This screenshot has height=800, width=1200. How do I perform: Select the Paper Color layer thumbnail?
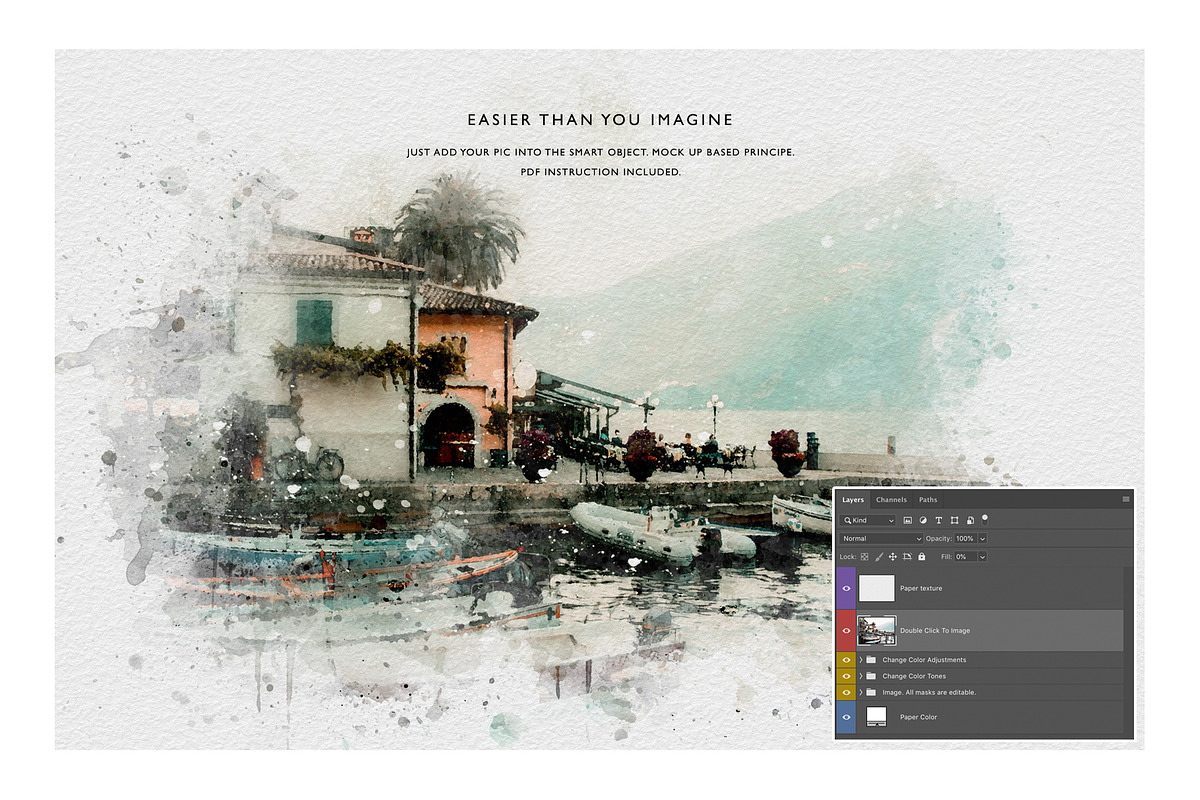coord(876,717)
